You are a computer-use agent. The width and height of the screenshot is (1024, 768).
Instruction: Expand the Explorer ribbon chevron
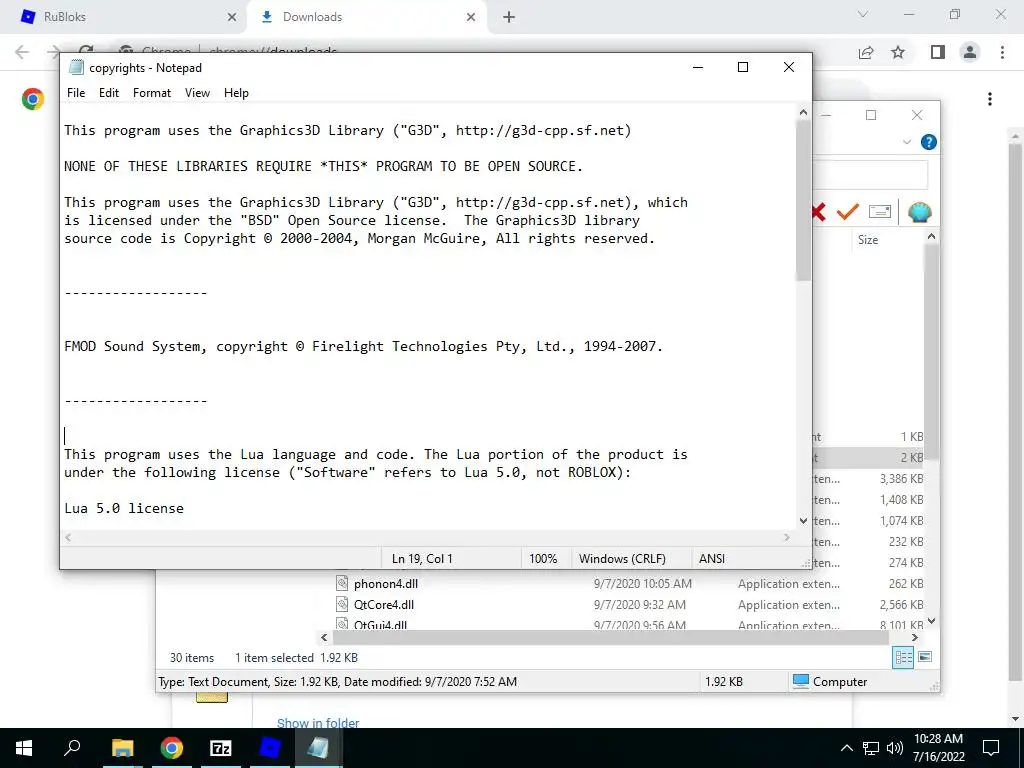click(906, 142)
